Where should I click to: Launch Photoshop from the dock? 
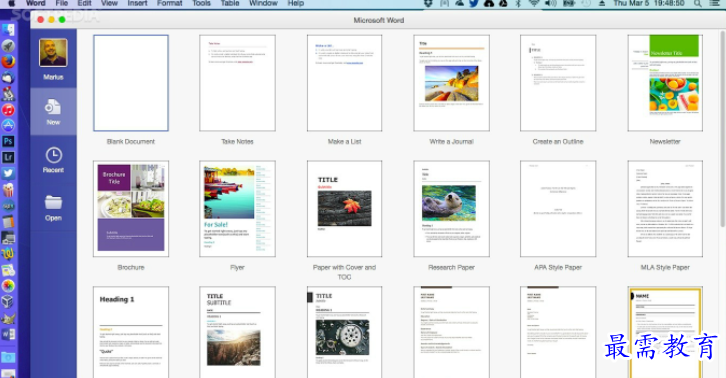(x=8, y=141)
